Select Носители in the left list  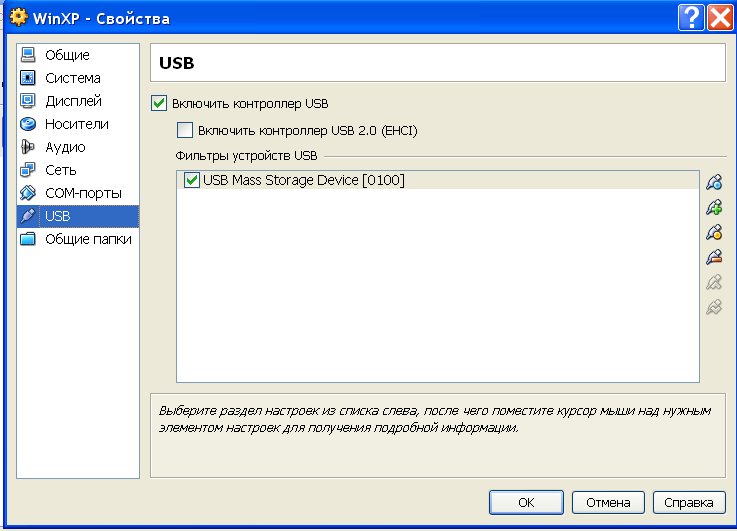click(x=77, y=124)
